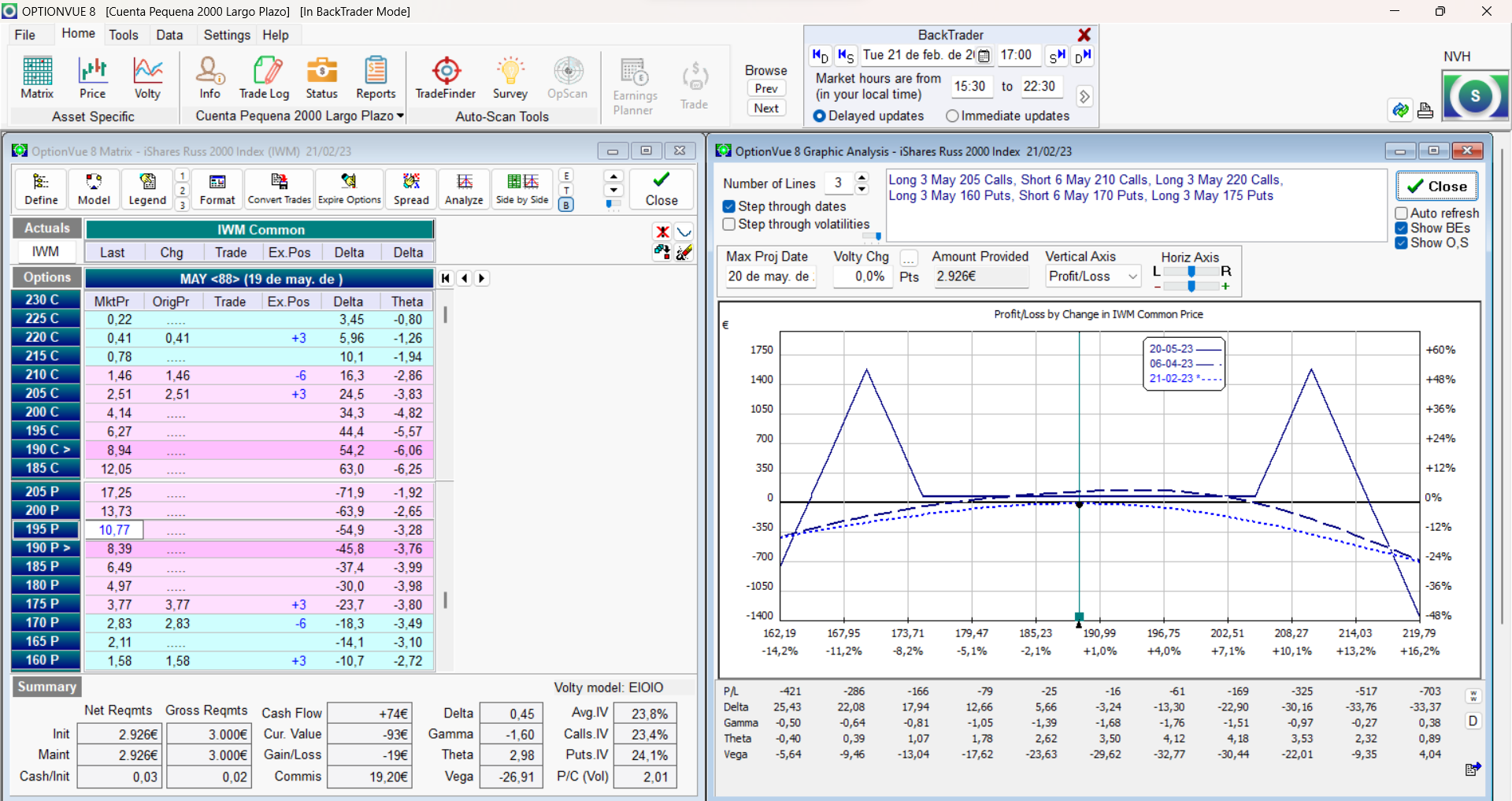Open the Spread tool
Screen dimensions: 1512x801
coord(411,190)
